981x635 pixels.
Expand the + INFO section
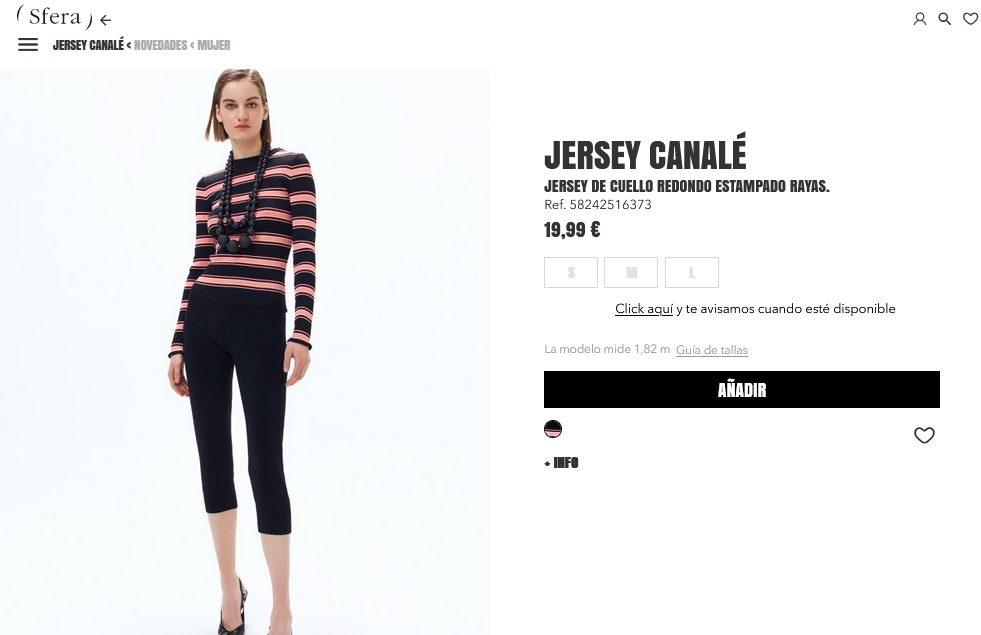tap(561, 463)
